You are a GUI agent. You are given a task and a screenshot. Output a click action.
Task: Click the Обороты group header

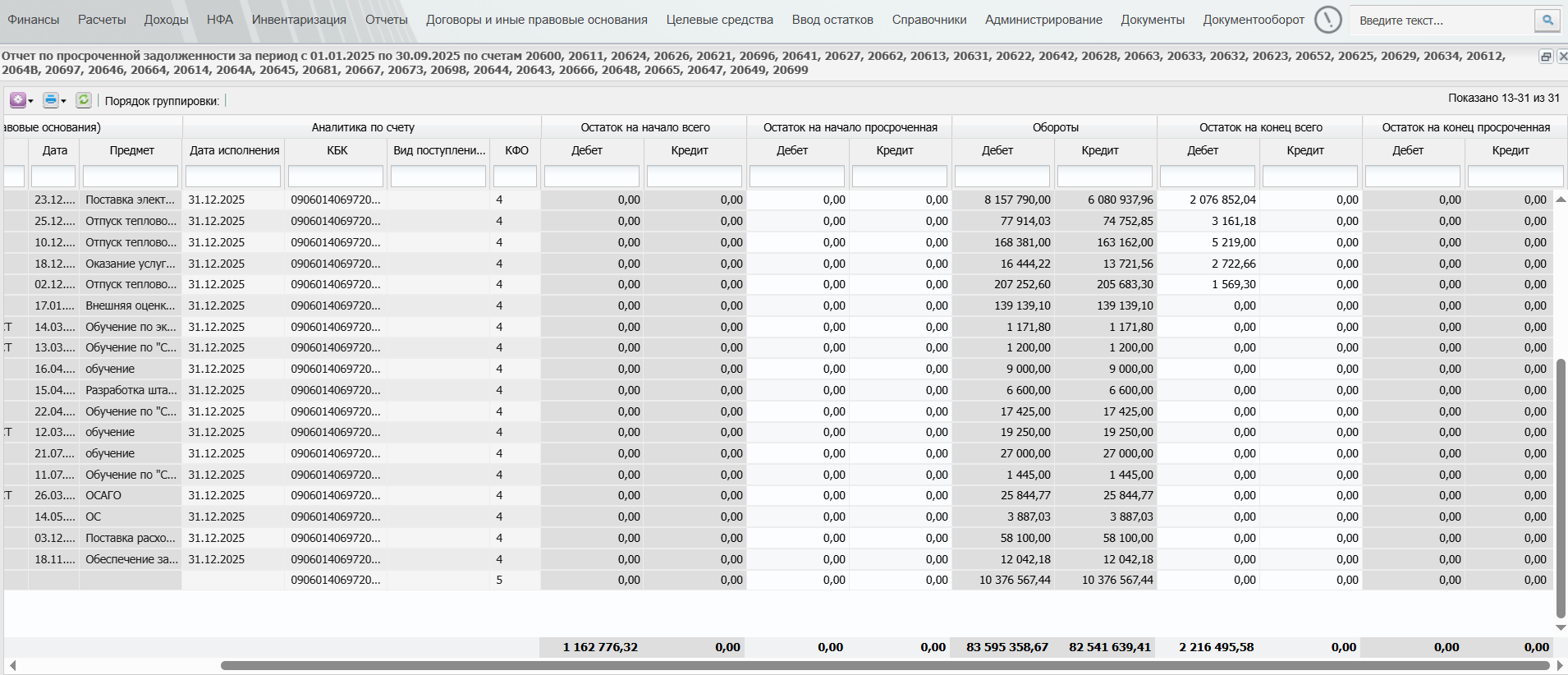pos(1056,127)
